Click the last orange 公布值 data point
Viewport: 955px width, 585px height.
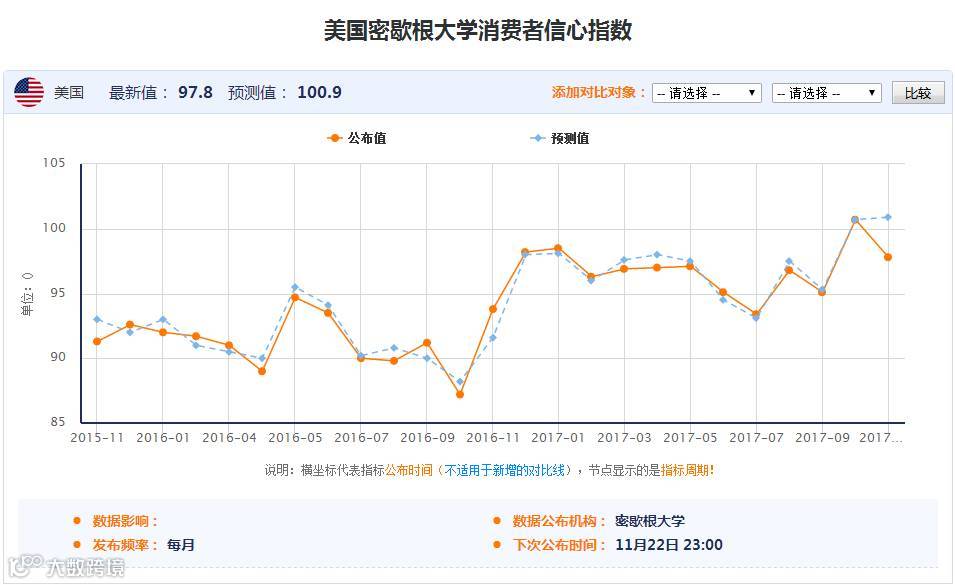[x=888, y=257]
